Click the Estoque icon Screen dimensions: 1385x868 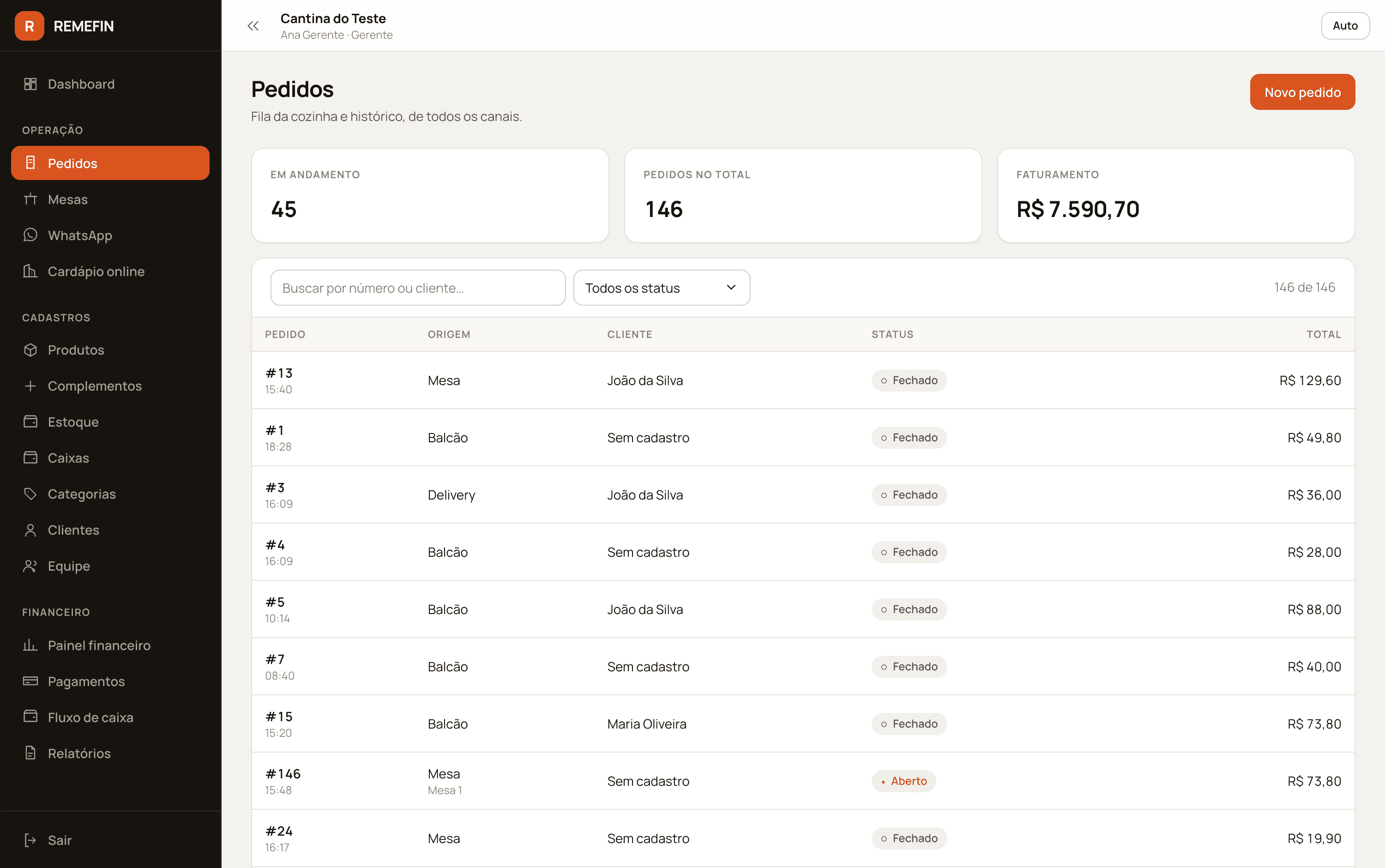point(30,422)
